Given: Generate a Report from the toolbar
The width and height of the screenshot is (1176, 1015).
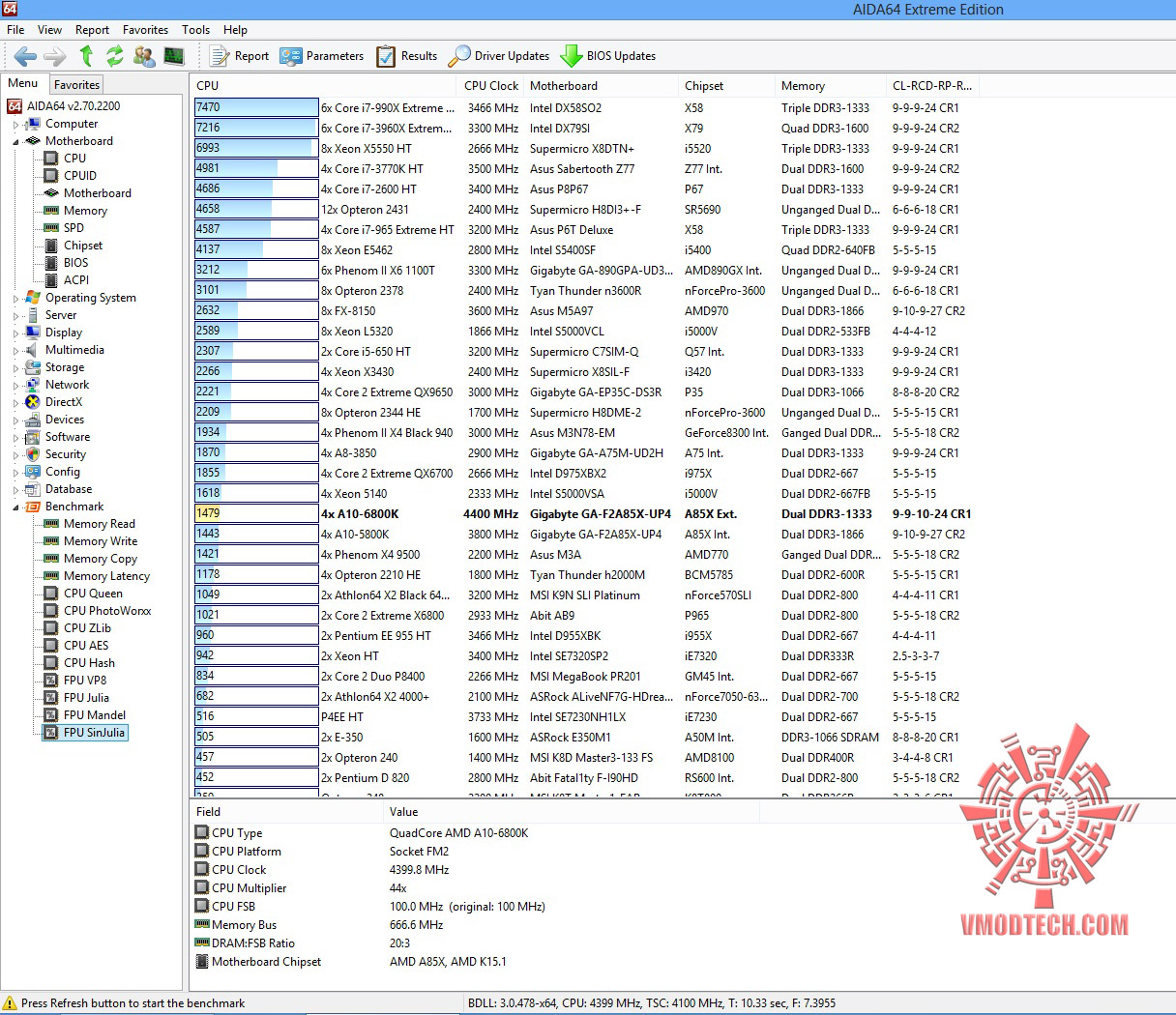Looking at the screenshot, I should point(240,56).
